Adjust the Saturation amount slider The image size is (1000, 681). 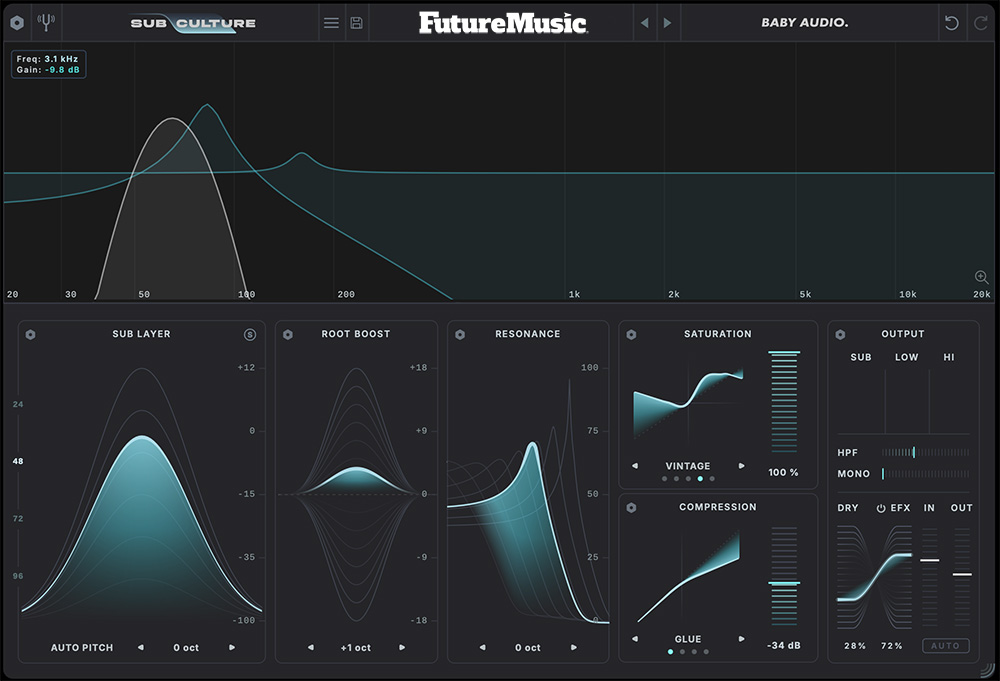784,401
